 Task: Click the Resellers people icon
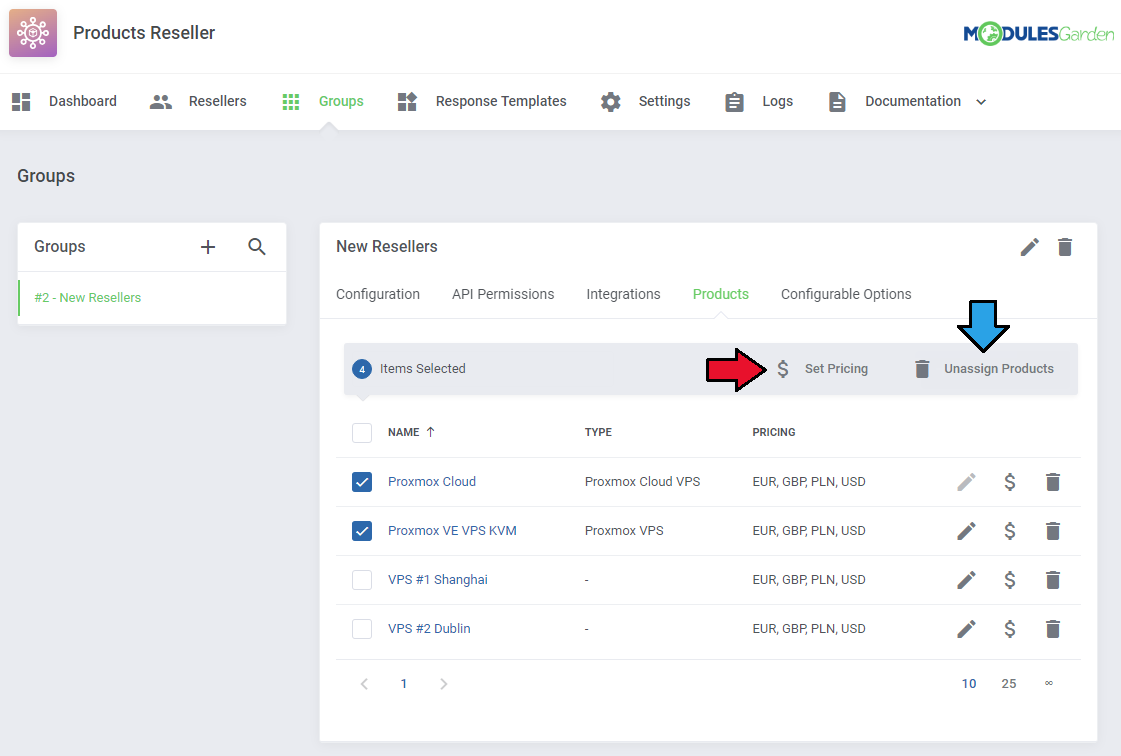(161, 102)
